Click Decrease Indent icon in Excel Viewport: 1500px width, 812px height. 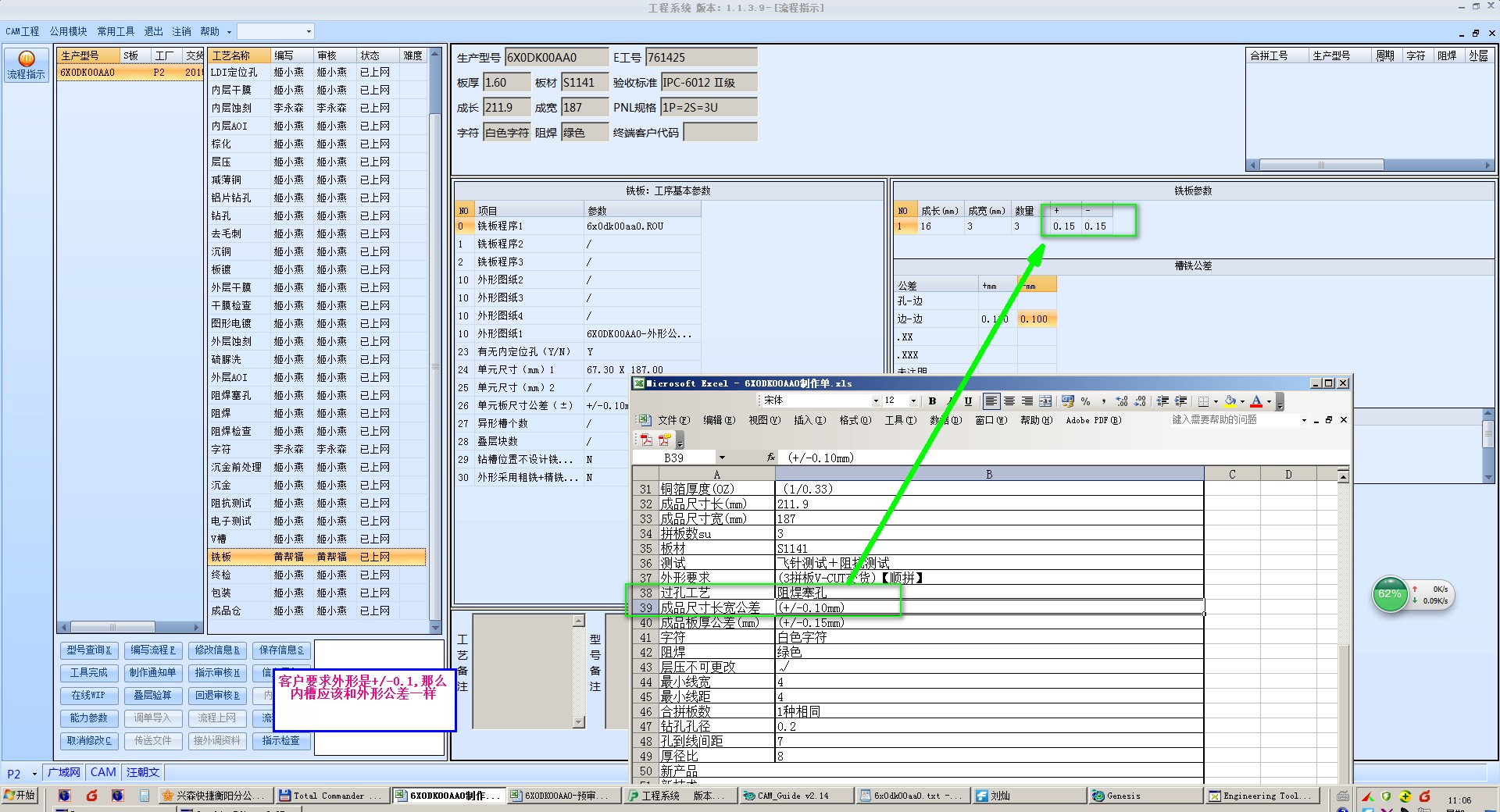coord(1162,401)
